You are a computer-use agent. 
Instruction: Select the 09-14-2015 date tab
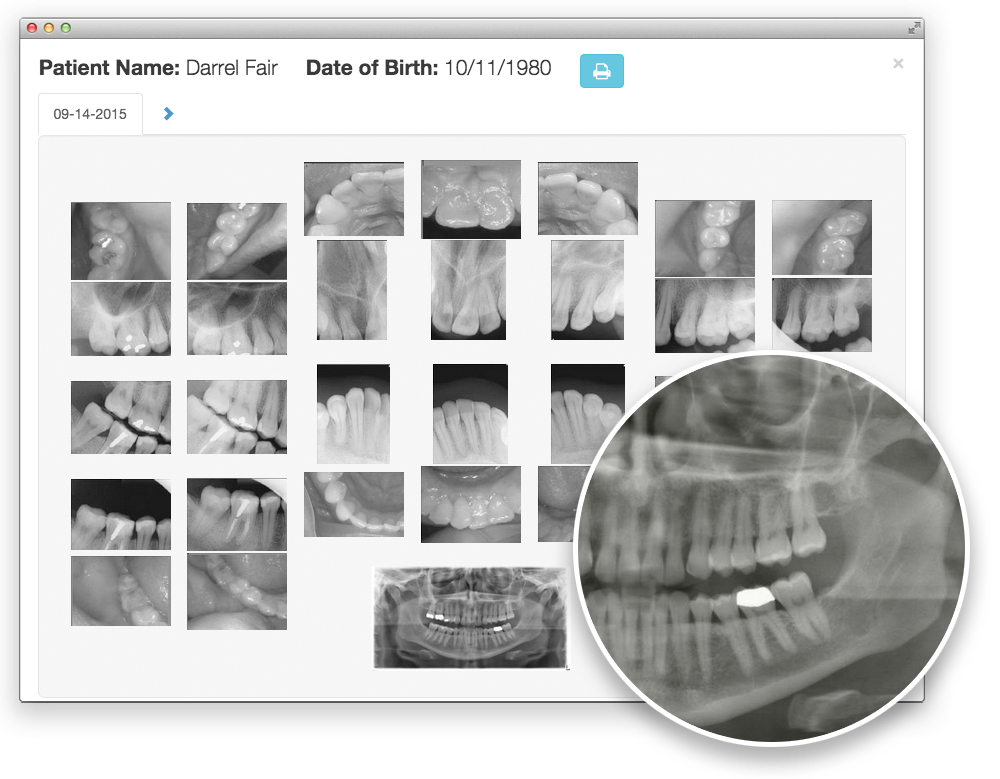pyautogui.click(x=91, y=114)
